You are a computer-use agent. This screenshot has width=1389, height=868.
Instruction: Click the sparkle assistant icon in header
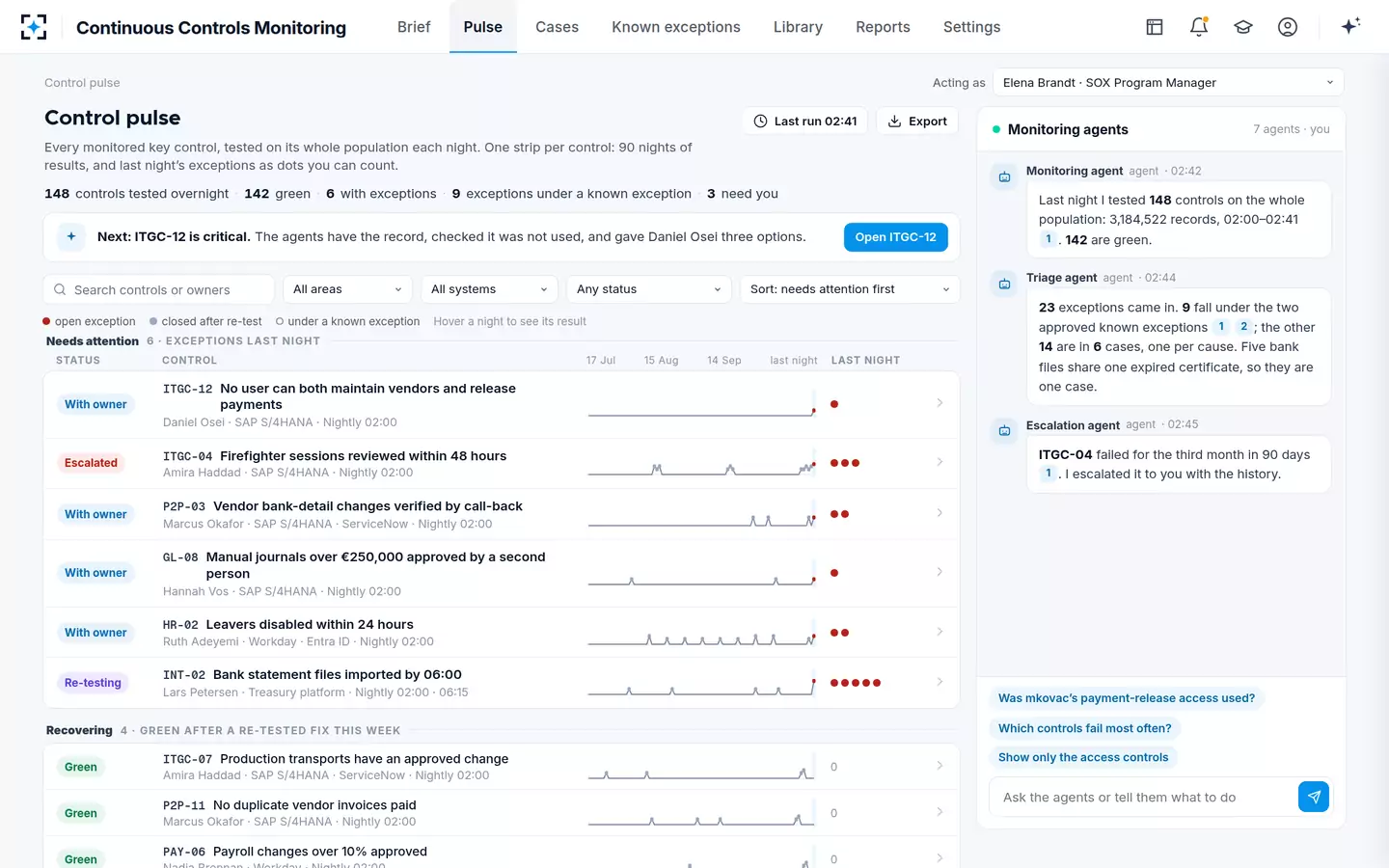[1350, 26]
